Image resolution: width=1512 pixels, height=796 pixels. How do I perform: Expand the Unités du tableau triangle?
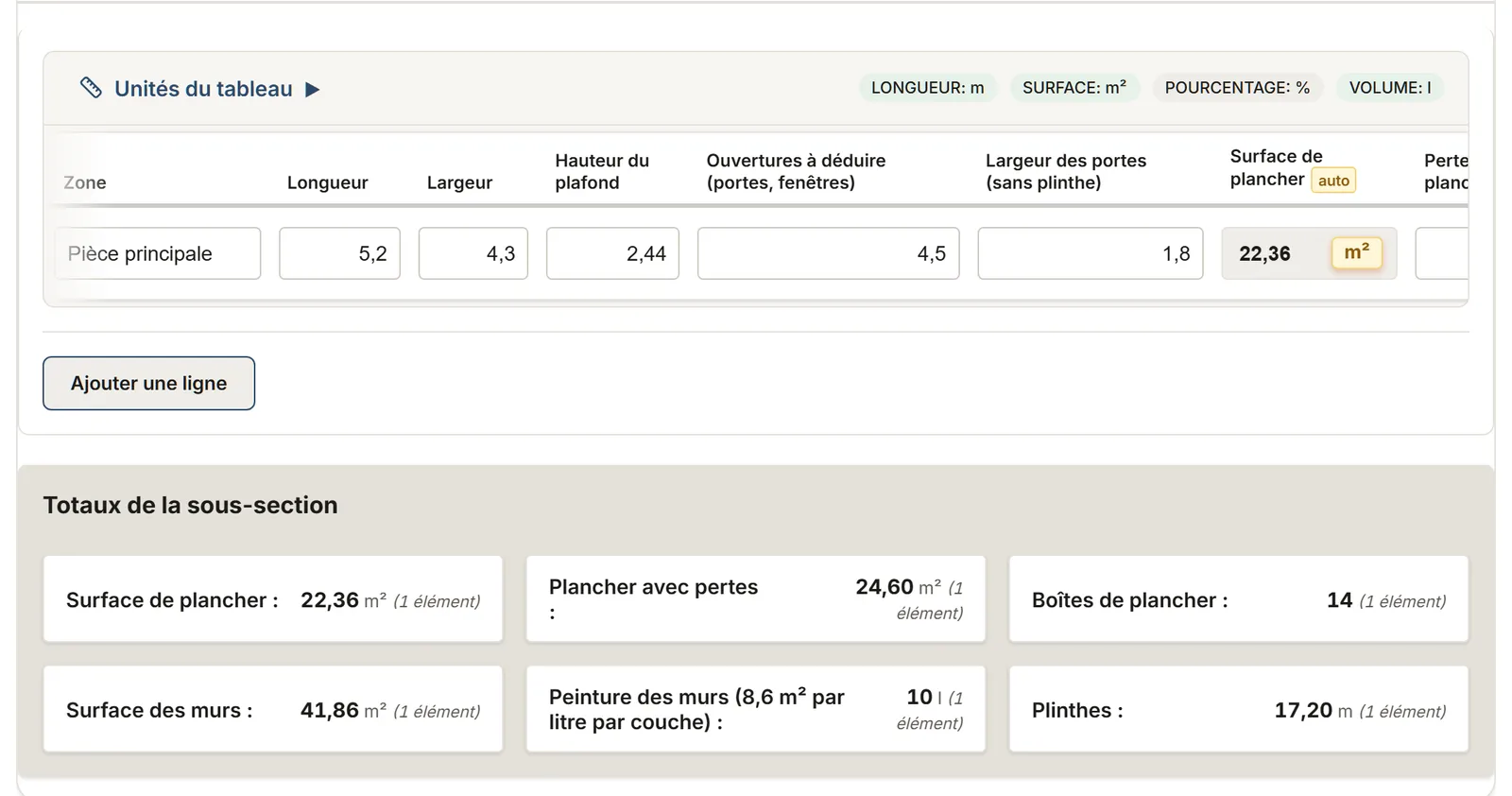[313, 90]
